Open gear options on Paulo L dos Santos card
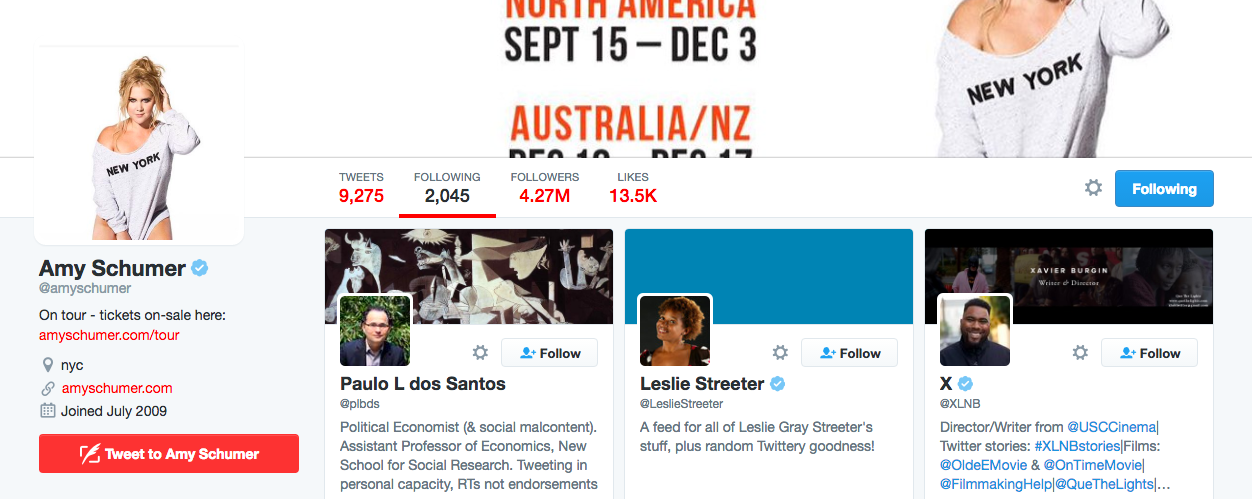This screenshot has height=499, width=1252. pyautogui.click(x=480, y=352)
